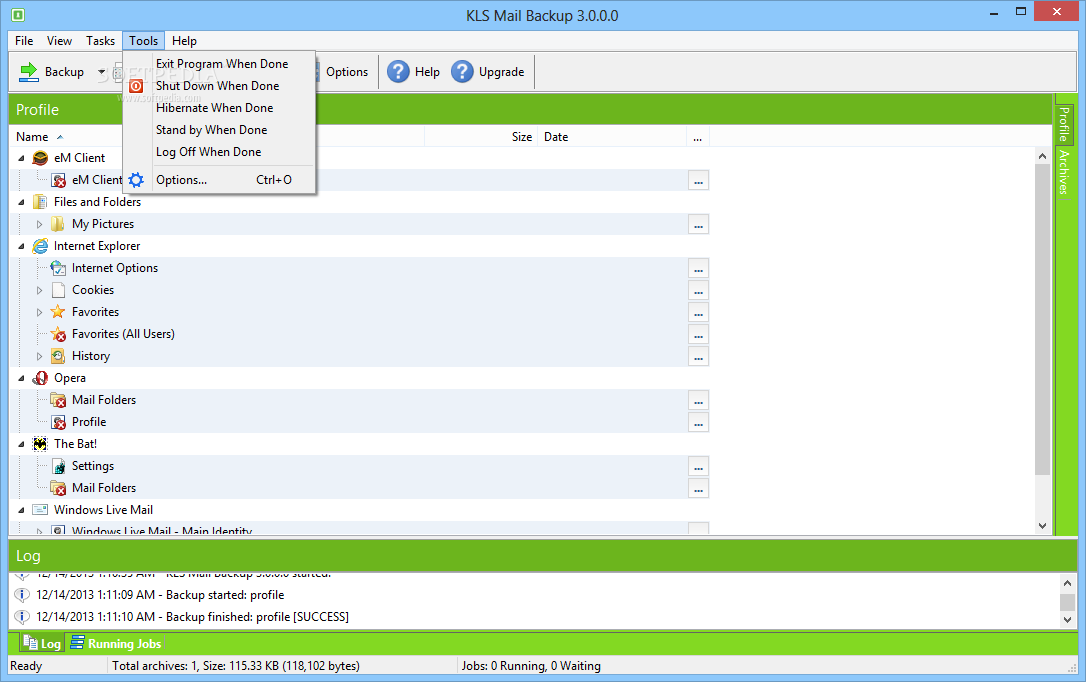The width and height of the screenshot is (1086, 682).
Task: Pick Log Off When Done
Action: point(208,152)
